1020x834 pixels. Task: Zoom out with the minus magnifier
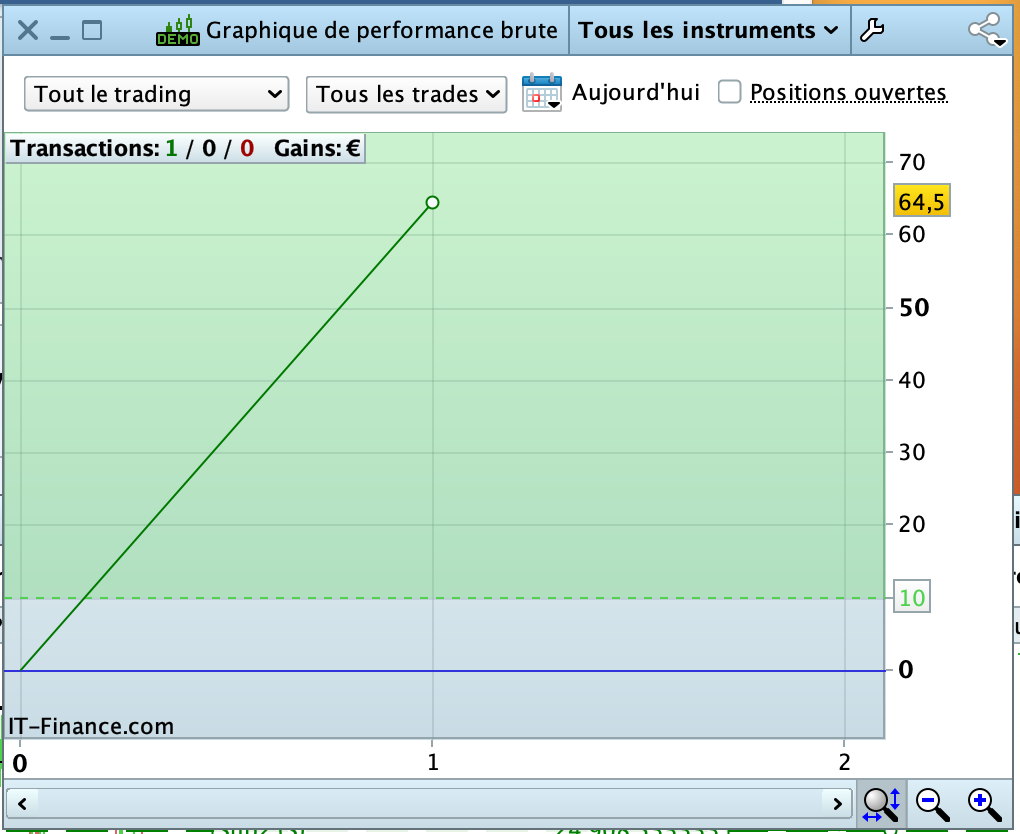point(932,804)
